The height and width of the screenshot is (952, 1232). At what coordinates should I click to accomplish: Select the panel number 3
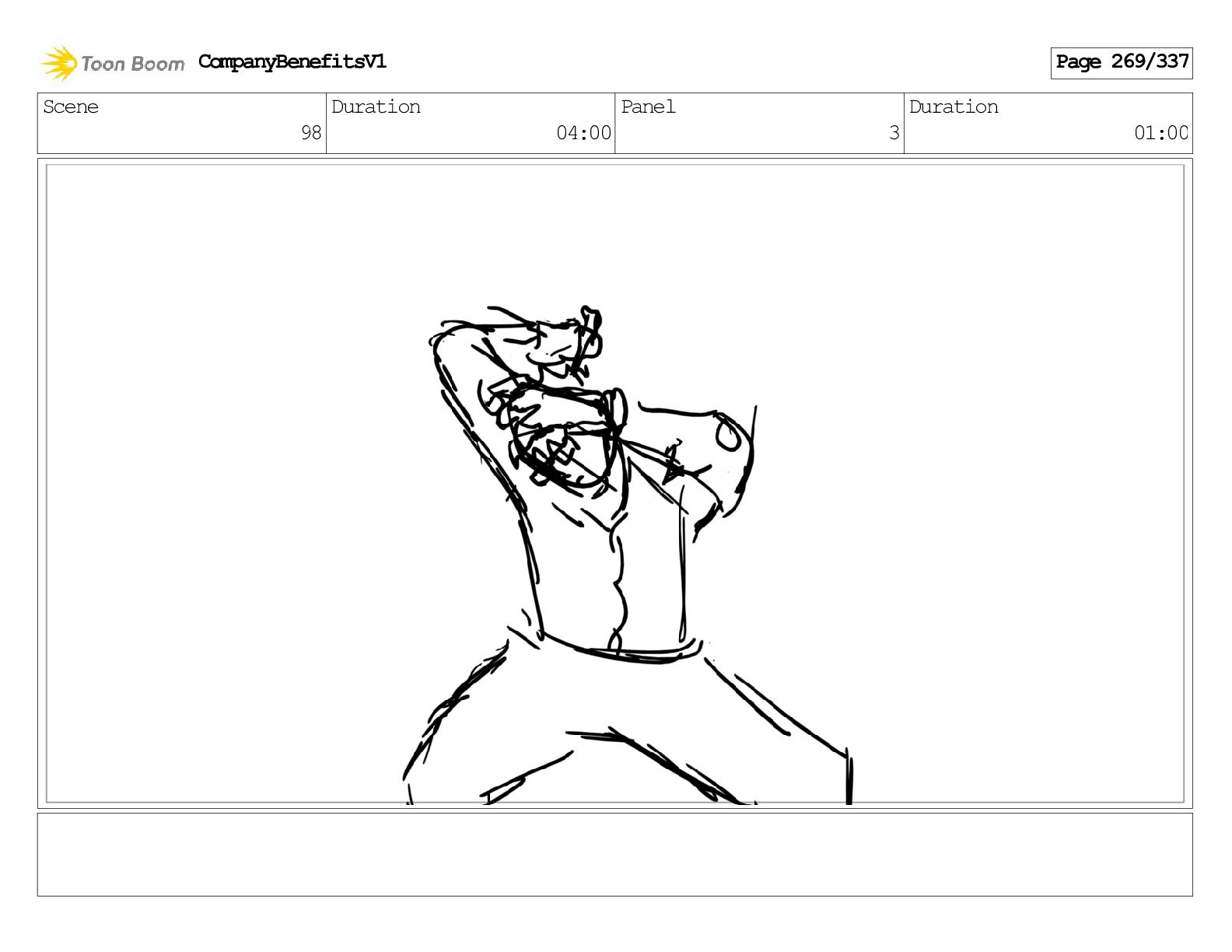tap(894, 133)
